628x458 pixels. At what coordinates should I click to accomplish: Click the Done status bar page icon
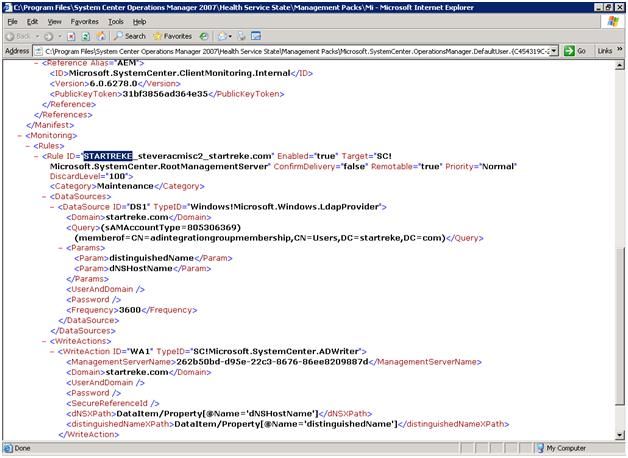pos(8,448)
